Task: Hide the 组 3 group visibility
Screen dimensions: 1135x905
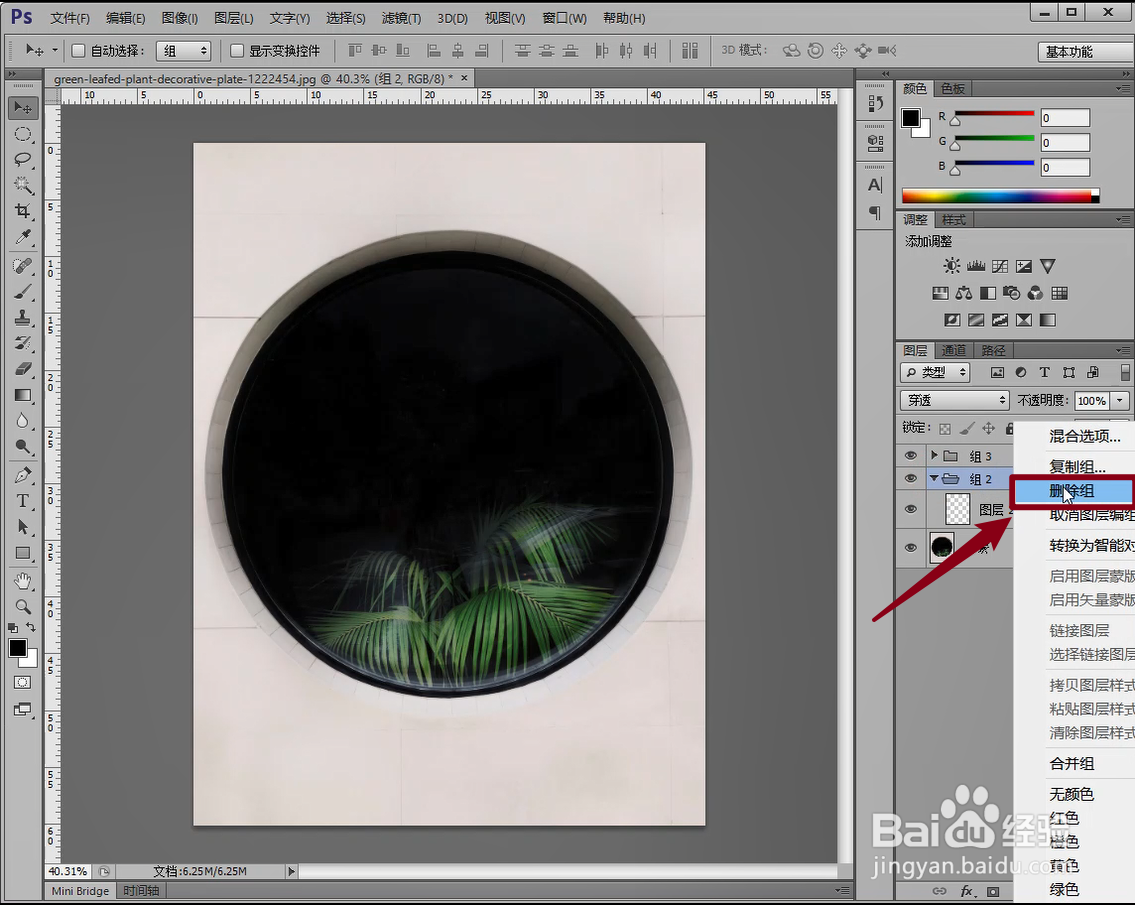Action: point(911,455)
